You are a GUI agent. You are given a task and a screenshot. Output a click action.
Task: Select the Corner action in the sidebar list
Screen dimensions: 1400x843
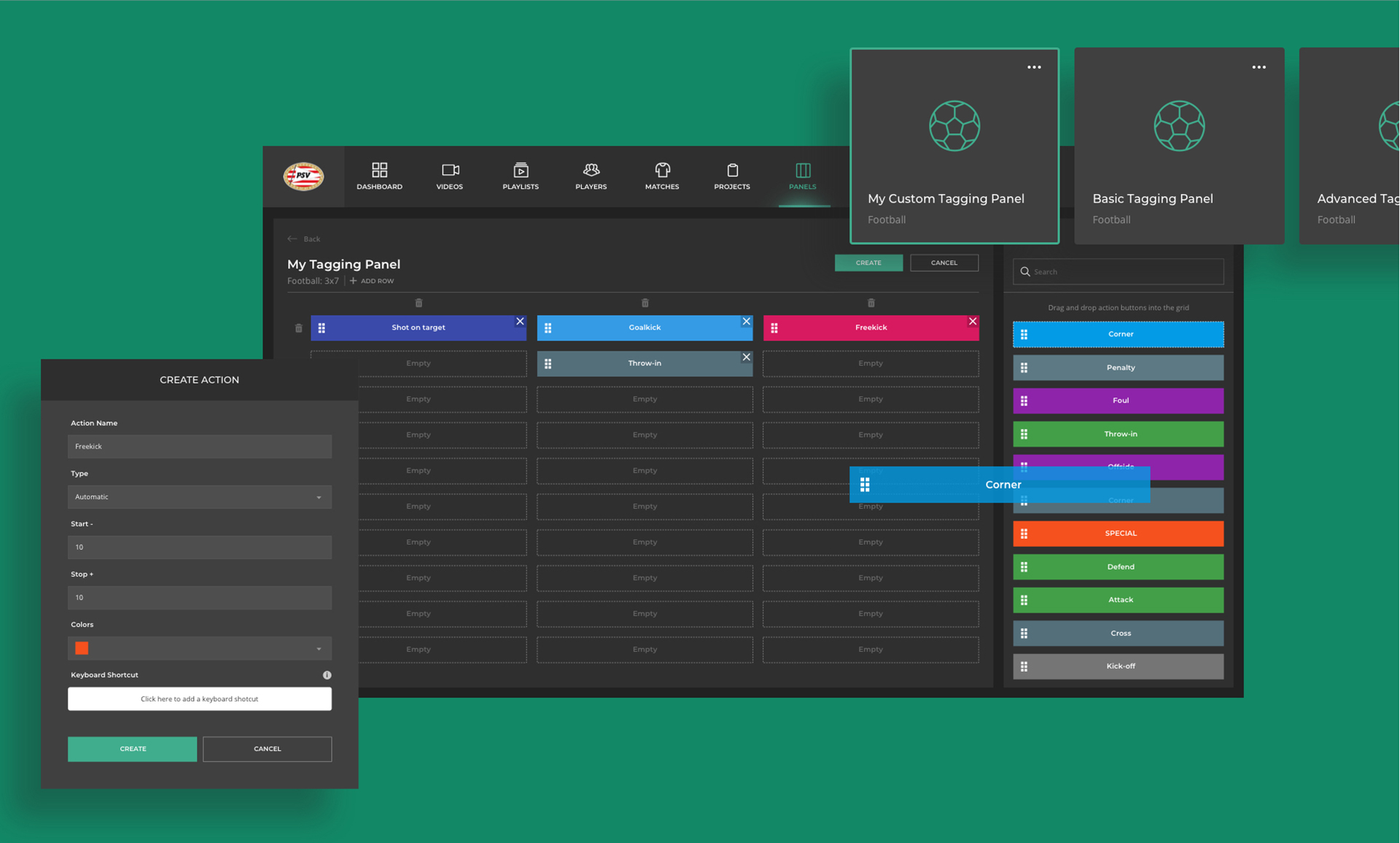1118,334
